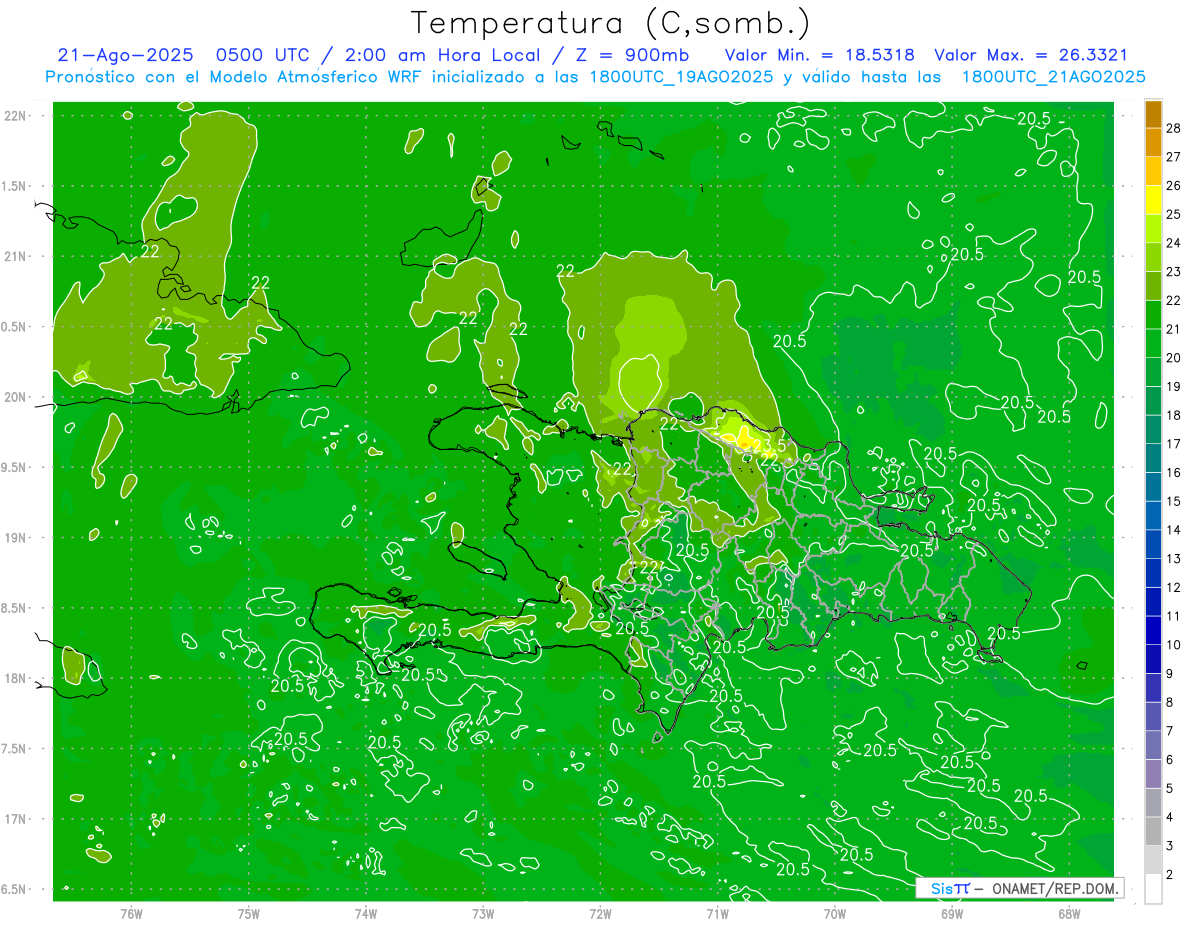This screenshot has height=927, width=1200.
Task: Click the "19N" latitude axis label
Action: pos(15,538)
